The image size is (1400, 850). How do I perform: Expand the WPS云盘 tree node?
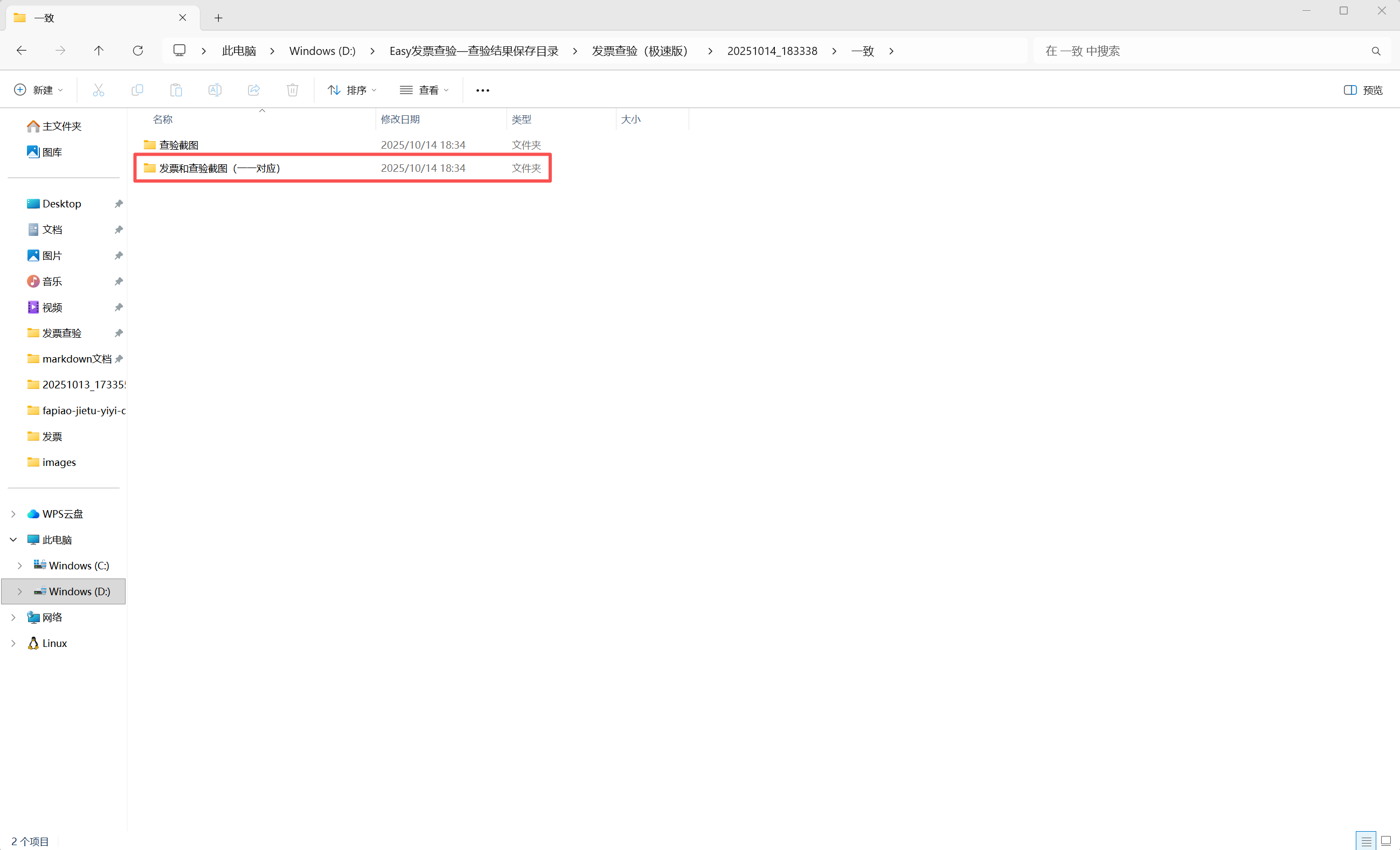(x=13, y=514)
